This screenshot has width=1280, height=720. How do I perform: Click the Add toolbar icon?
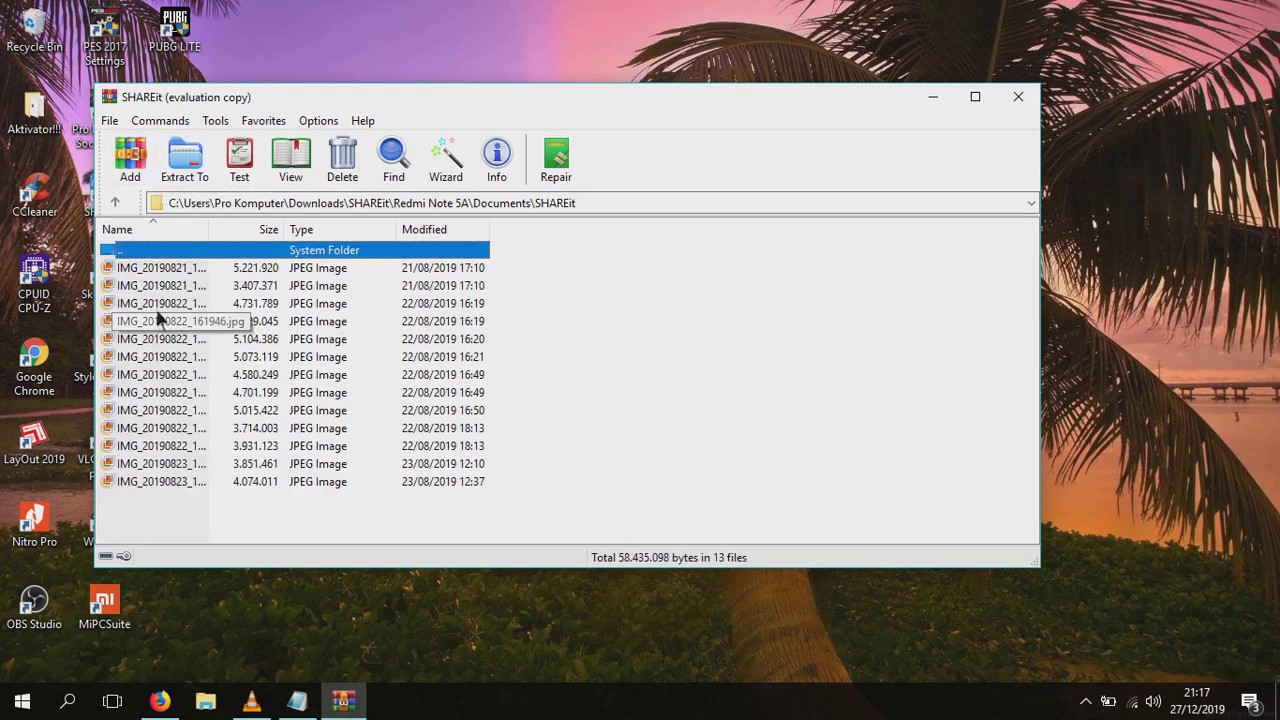(130, 160)
